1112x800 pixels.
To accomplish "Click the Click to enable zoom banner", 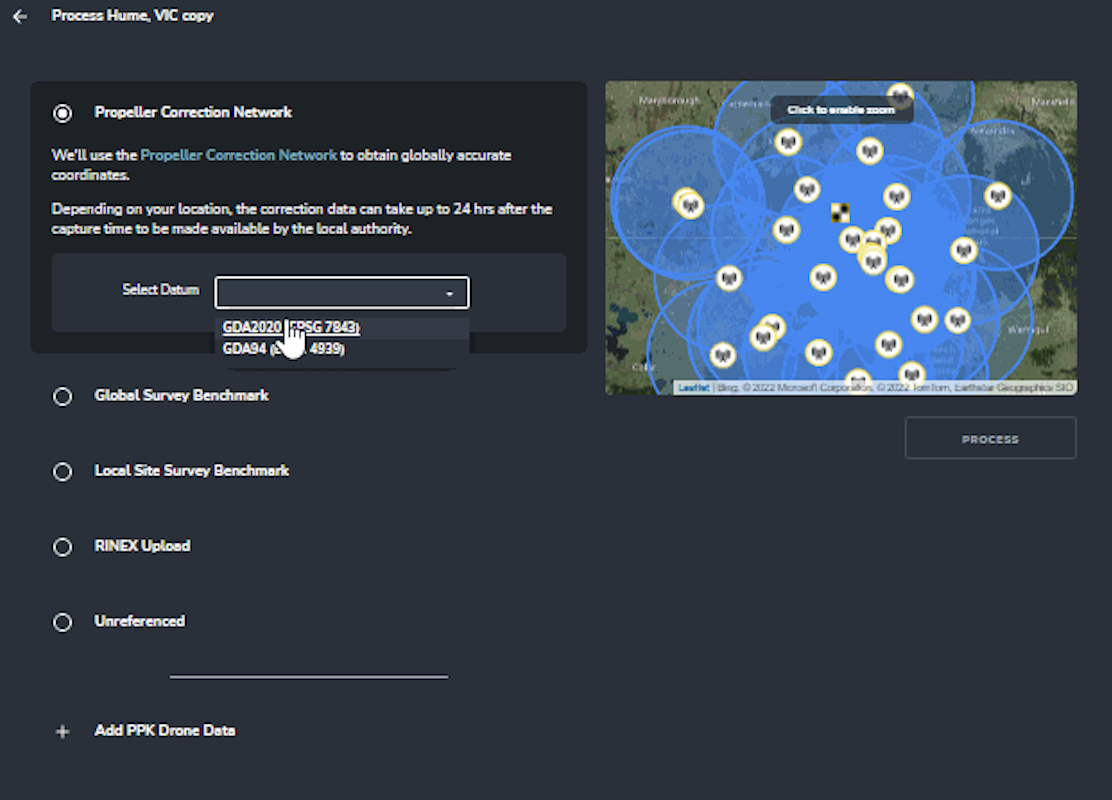I will (x=841, y=109).
